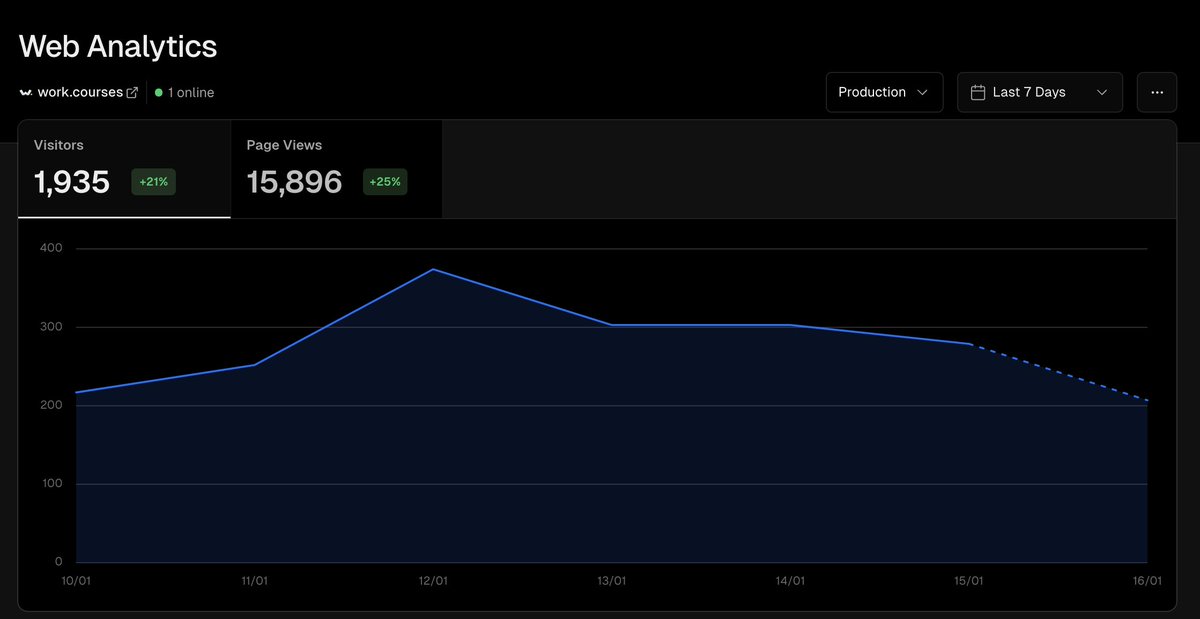Click the chart data point at 13/01
The height and width of the screenshot is (619, 1200).
point(611,325)
